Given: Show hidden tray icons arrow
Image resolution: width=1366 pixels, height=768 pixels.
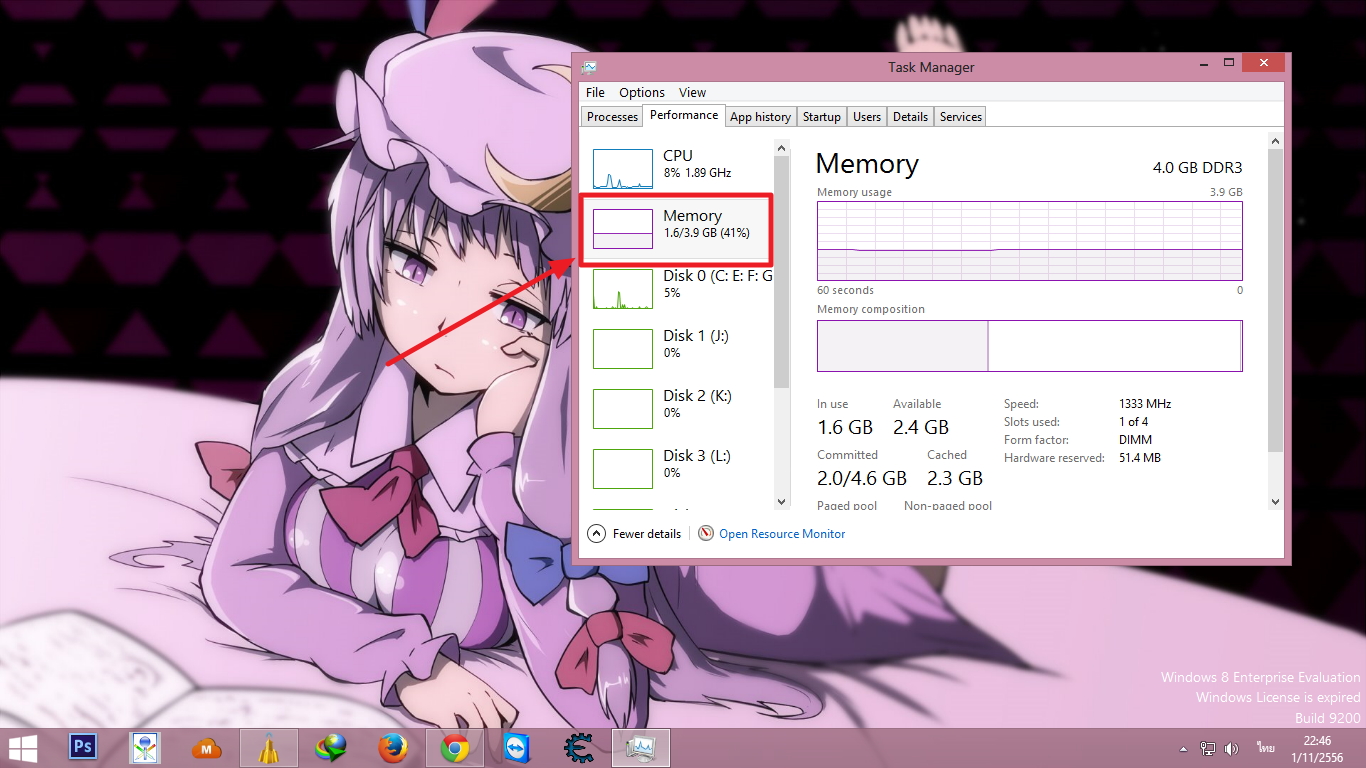Looking at the screenshot, I should pos(1184,748).
